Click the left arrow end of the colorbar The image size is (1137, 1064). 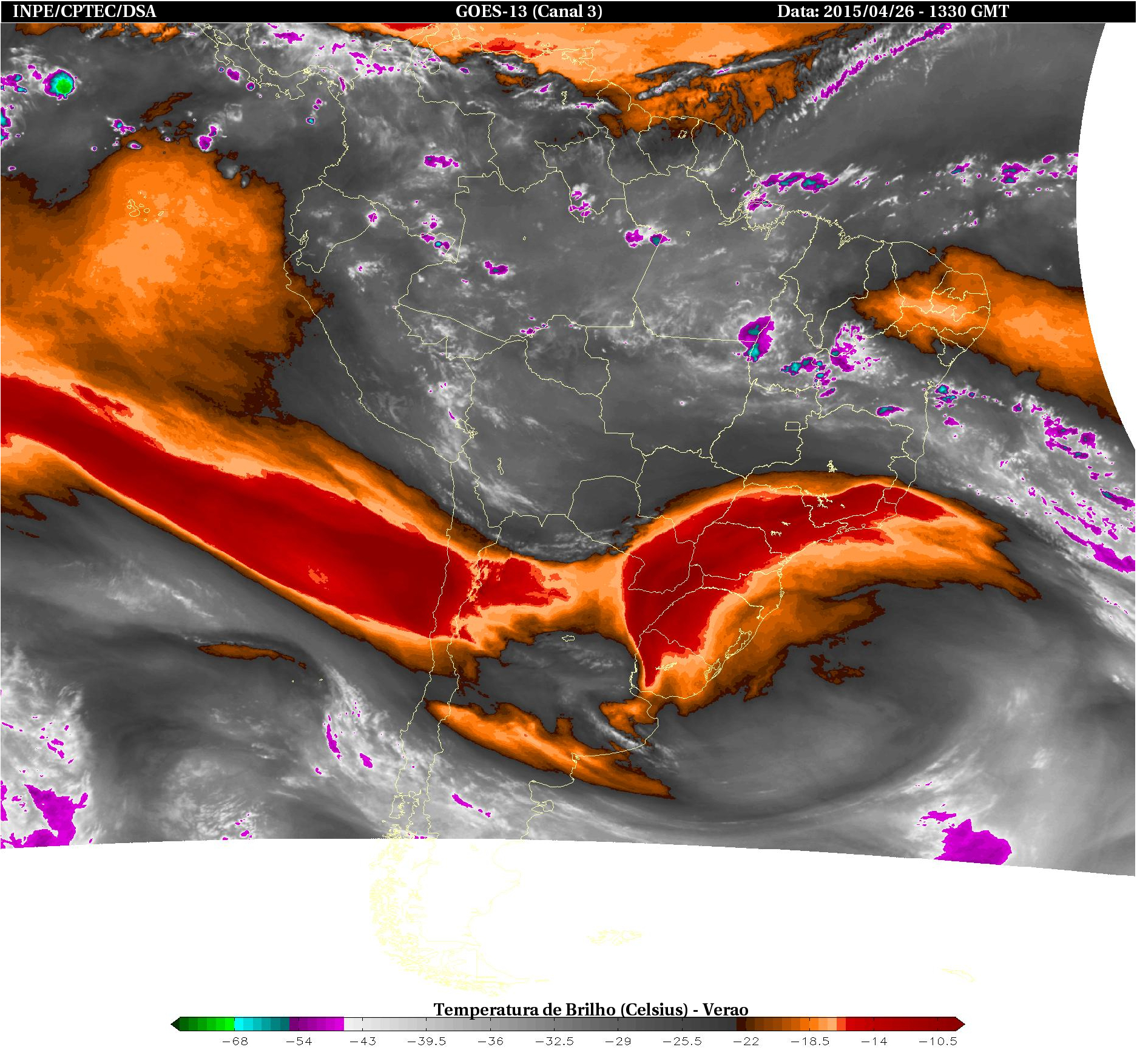pos(175,1025)
